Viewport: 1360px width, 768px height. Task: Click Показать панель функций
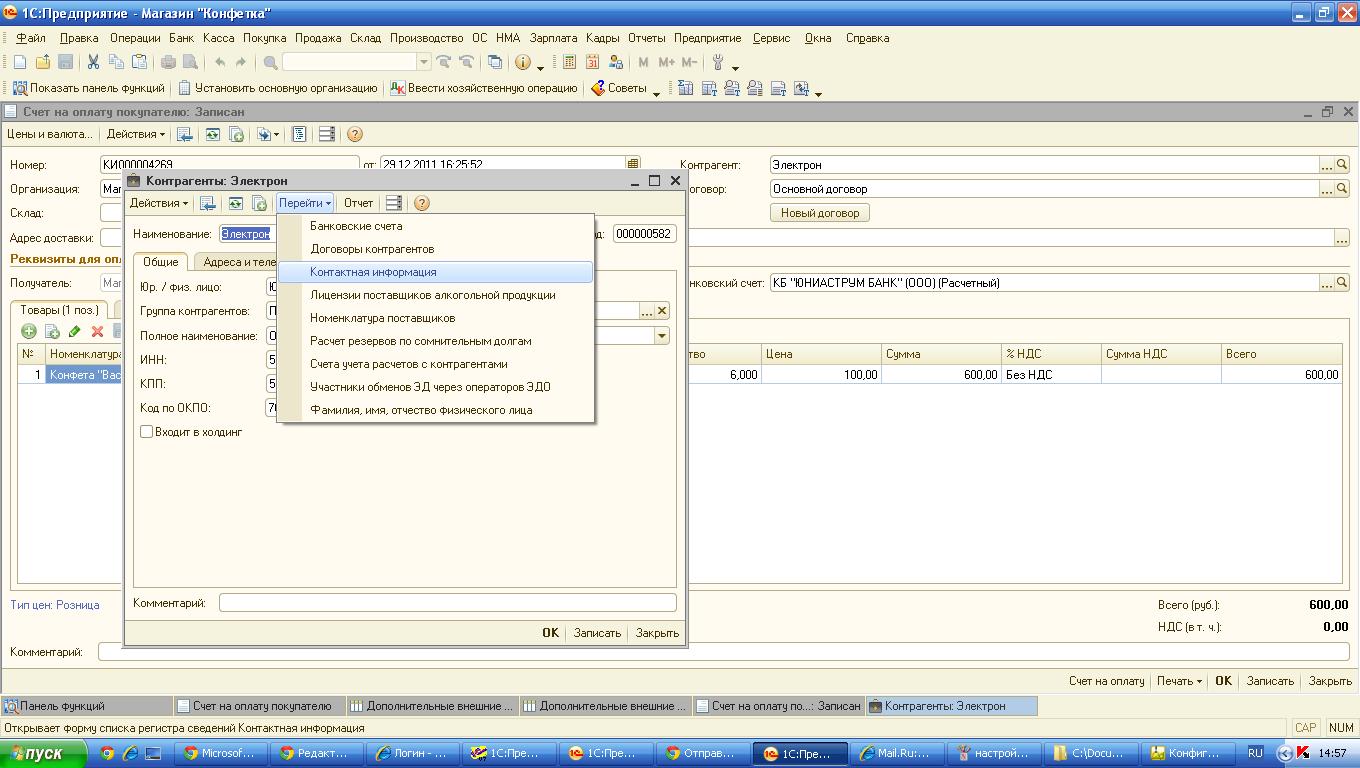(88, 88)
